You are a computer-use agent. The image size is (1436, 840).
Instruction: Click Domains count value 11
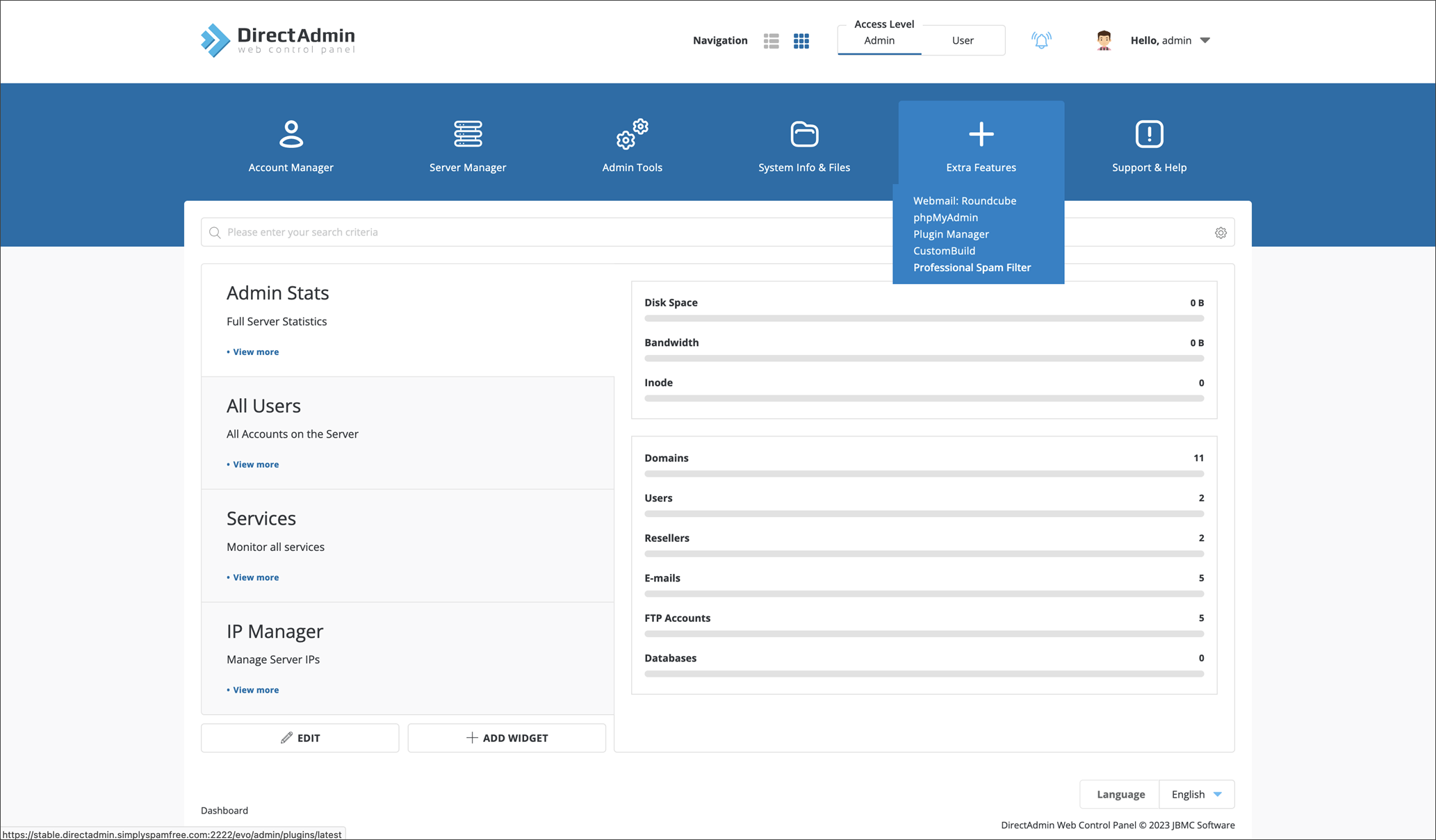pos(1198,458)
